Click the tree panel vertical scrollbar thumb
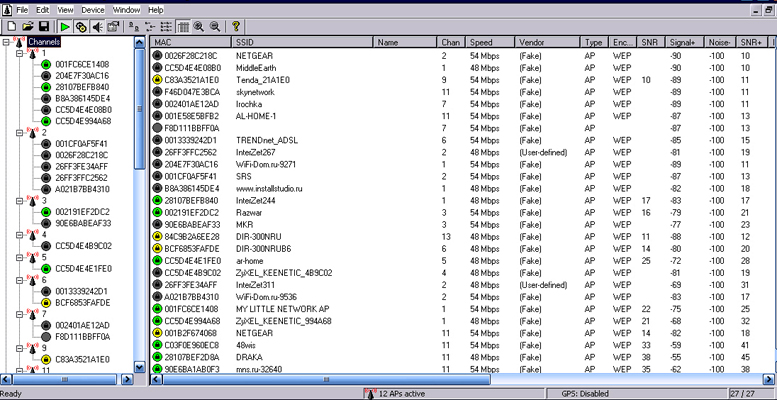The width and height of the screenshot is (777, 400). (140, 108)
